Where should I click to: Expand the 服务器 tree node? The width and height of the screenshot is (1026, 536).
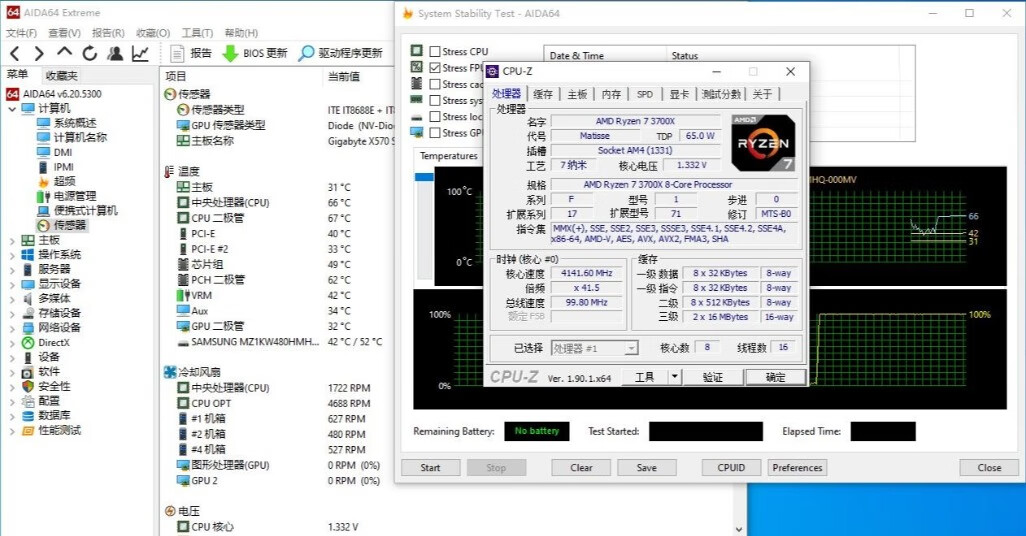tap(12, 270)
